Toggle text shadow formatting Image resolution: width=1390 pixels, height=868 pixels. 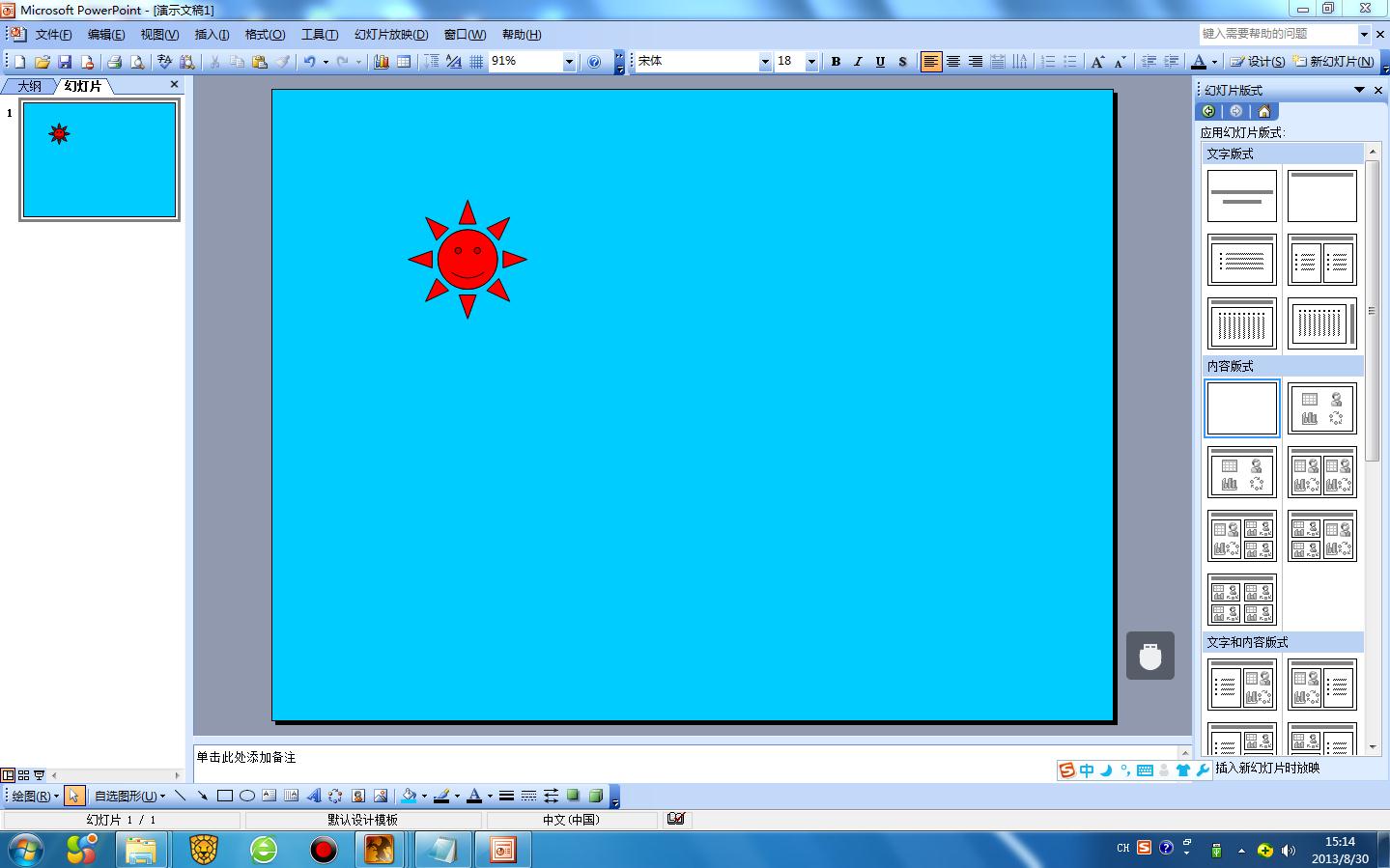point(902,62)
